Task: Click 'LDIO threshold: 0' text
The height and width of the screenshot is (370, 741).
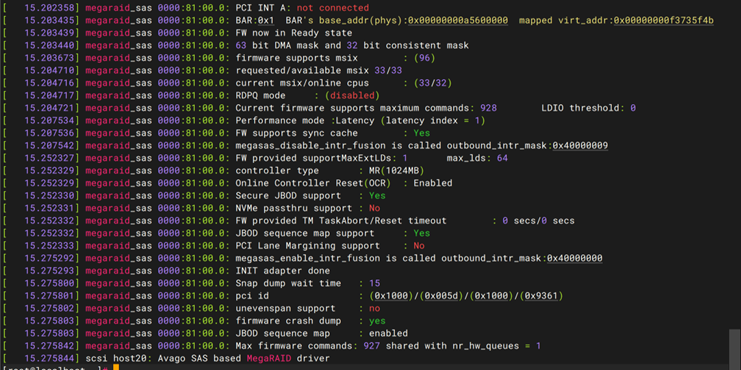Action: point(588,108)
